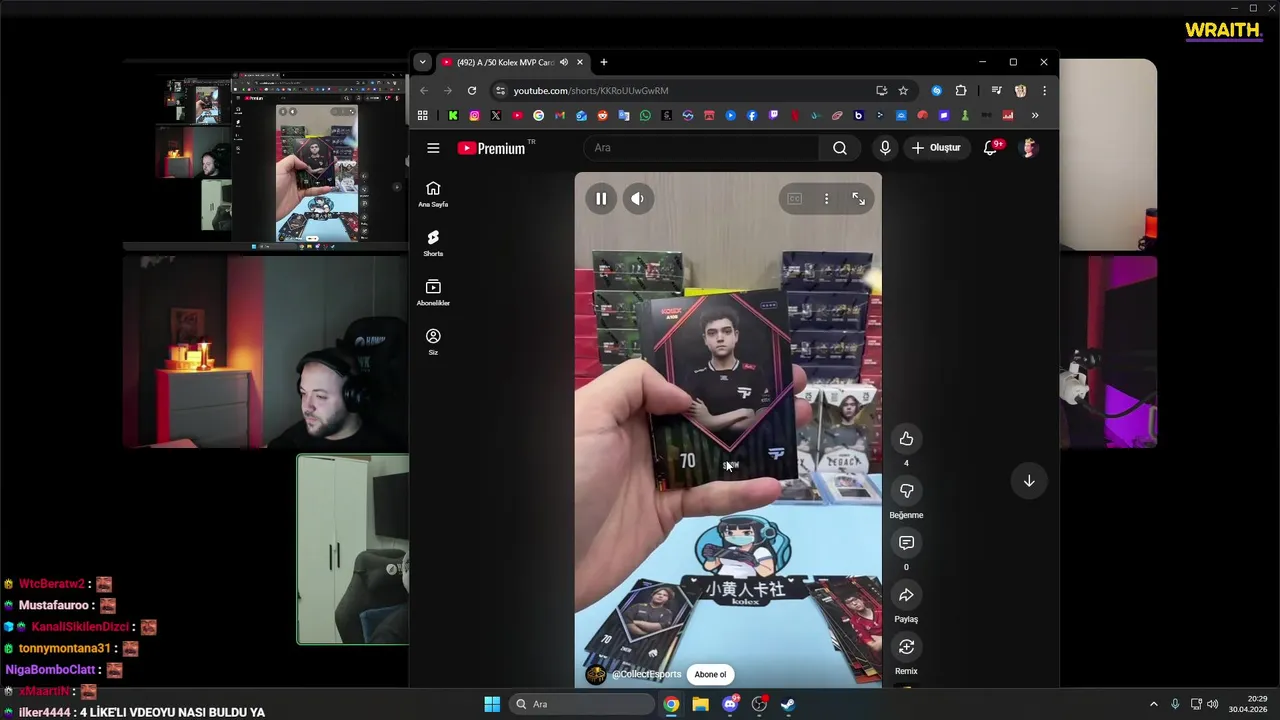Subscribe with the Abone ol button
Viewport: 1280px width, 720px height.
(710, 674)
